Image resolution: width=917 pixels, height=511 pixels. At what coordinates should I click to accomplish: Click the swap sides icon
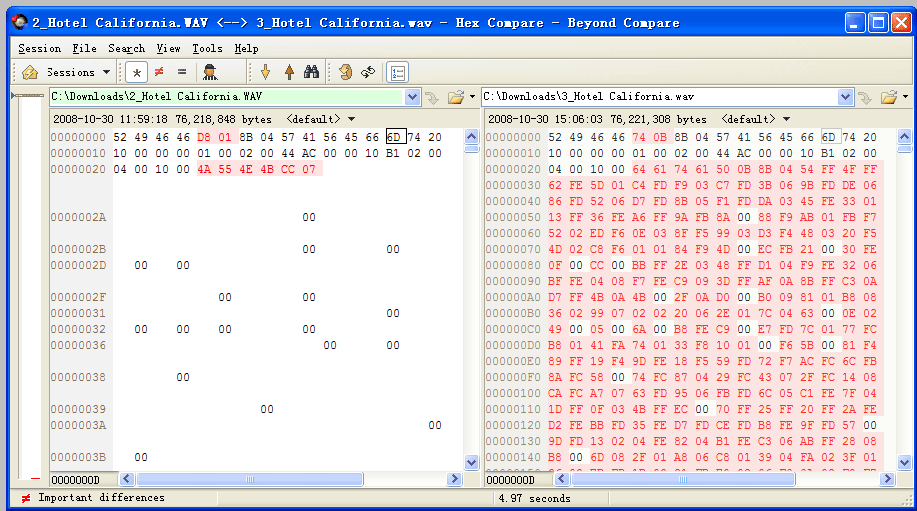coord(368,72)
